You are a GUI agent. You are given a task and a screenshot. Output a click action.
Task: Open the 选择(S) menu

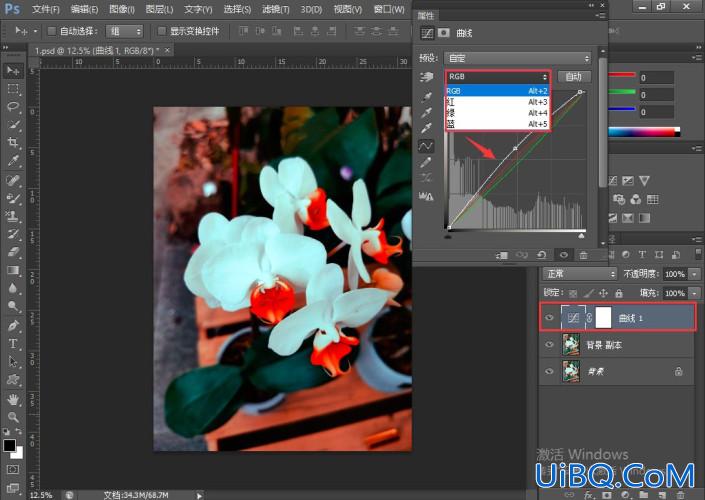point(237,9)
